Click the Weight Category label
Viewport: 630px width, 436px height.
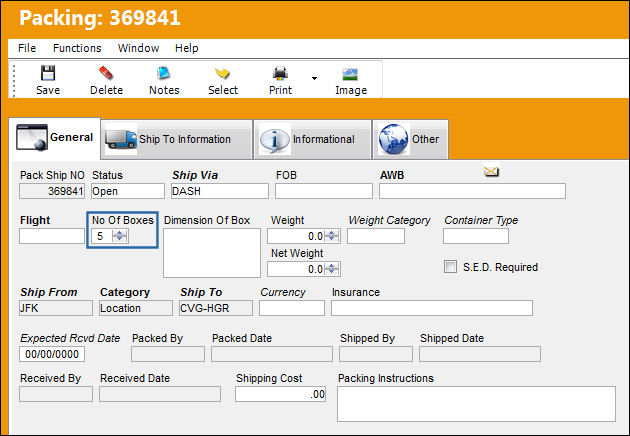(x=389, y=220)
